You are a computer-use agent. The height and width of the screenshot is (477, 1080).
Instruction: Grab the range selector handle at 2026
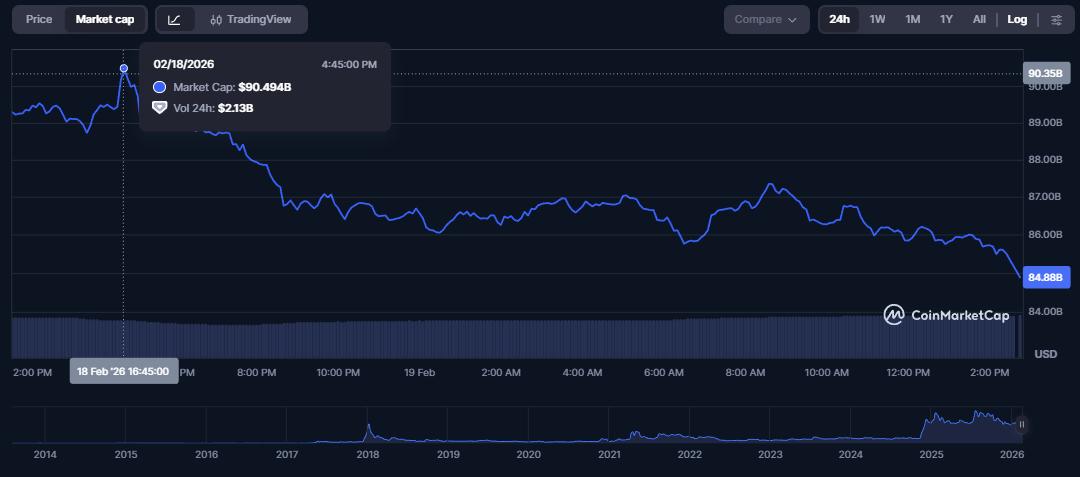click(x=1021, y=425)
